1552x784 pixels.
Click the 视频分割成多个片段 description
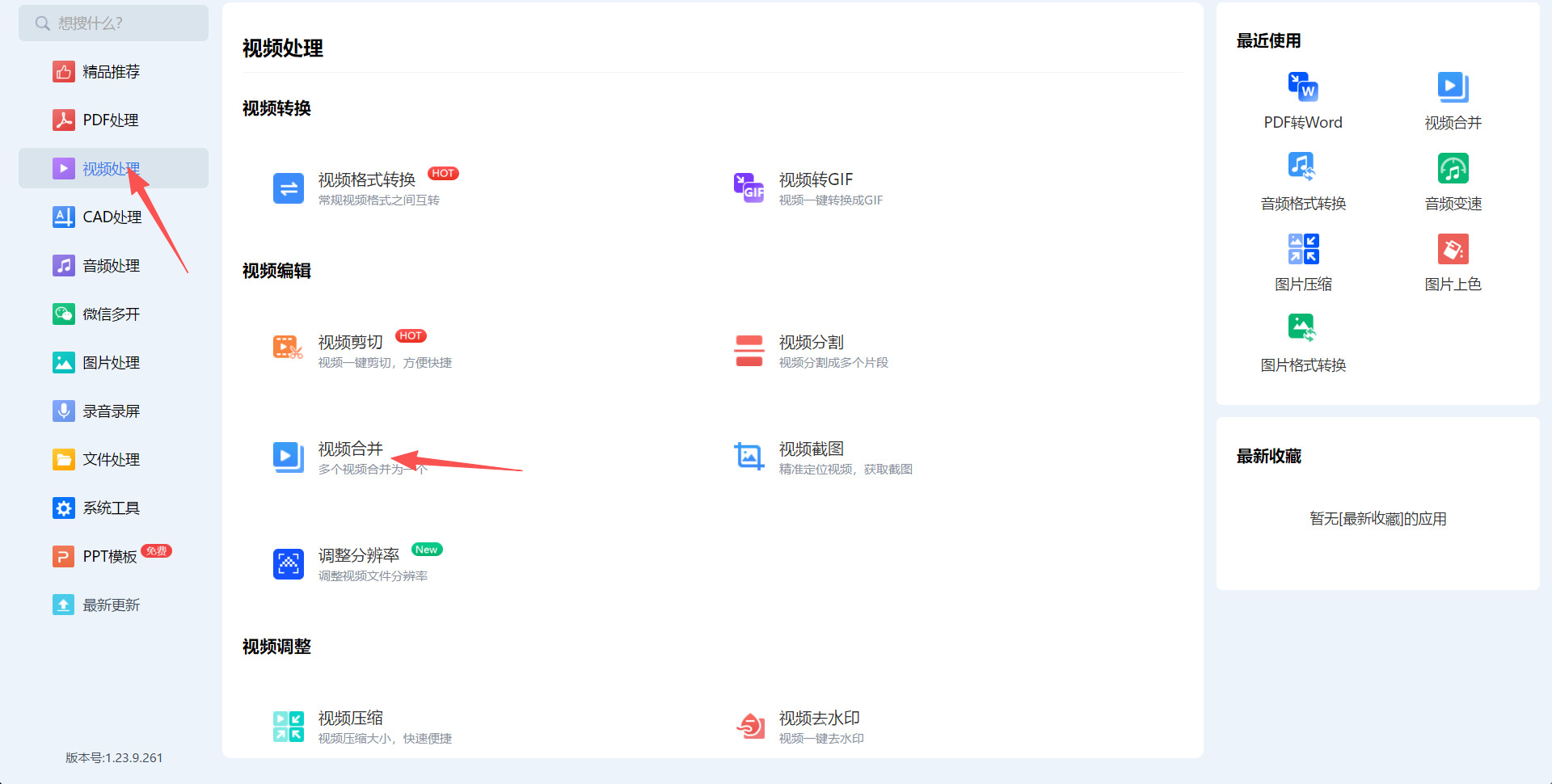tap(833, 363)
